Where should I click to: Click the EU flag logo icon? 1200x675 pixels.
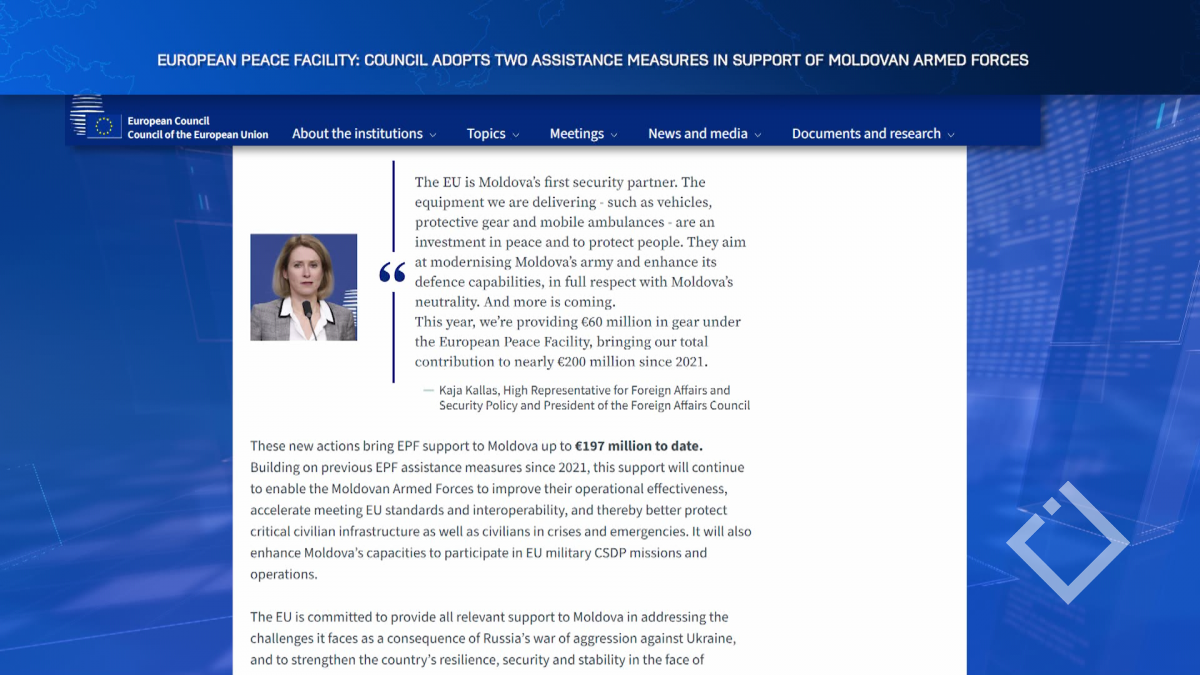click(103, 126)
